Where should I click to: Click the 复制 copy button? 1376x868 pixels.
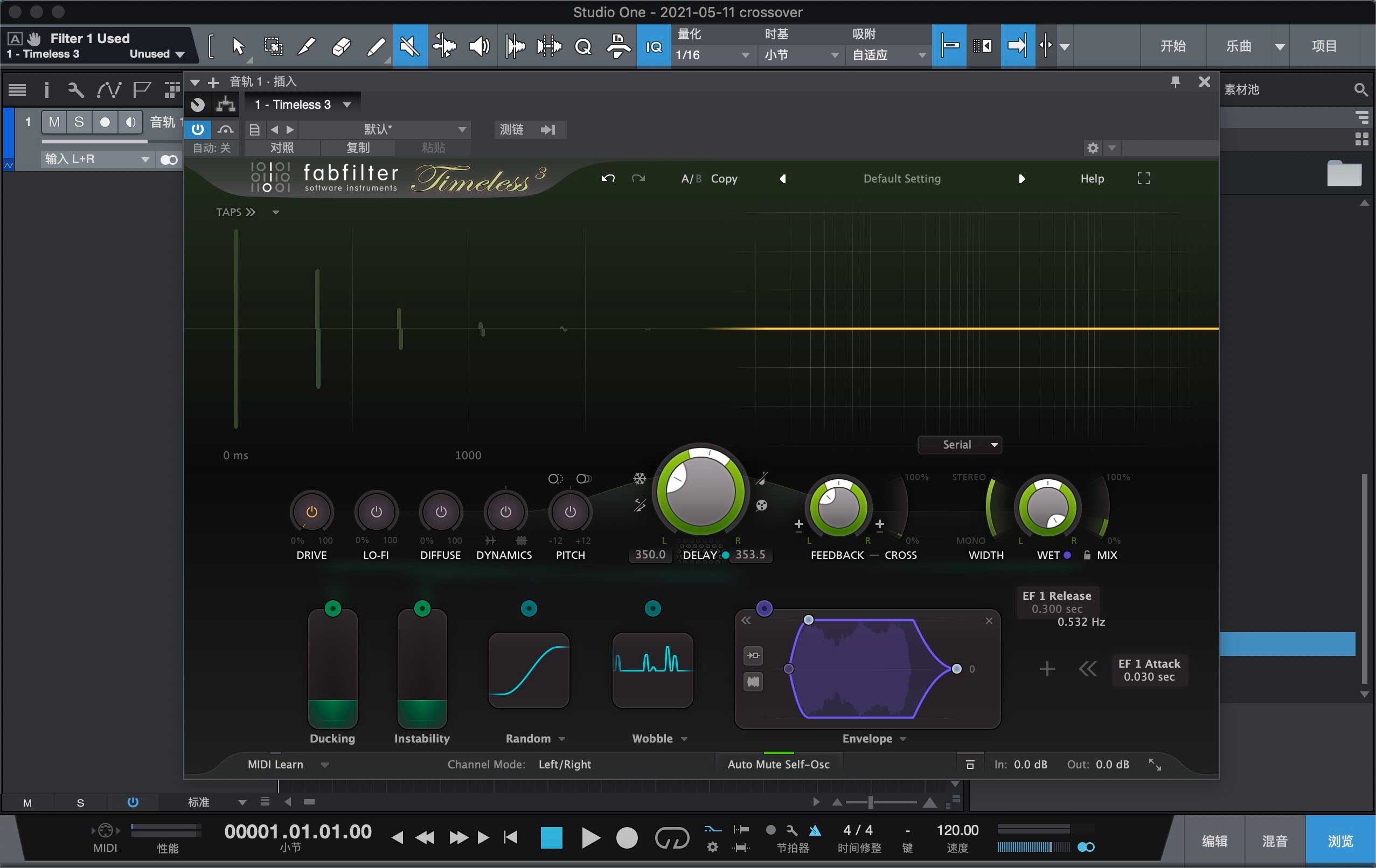pos(358,148)
